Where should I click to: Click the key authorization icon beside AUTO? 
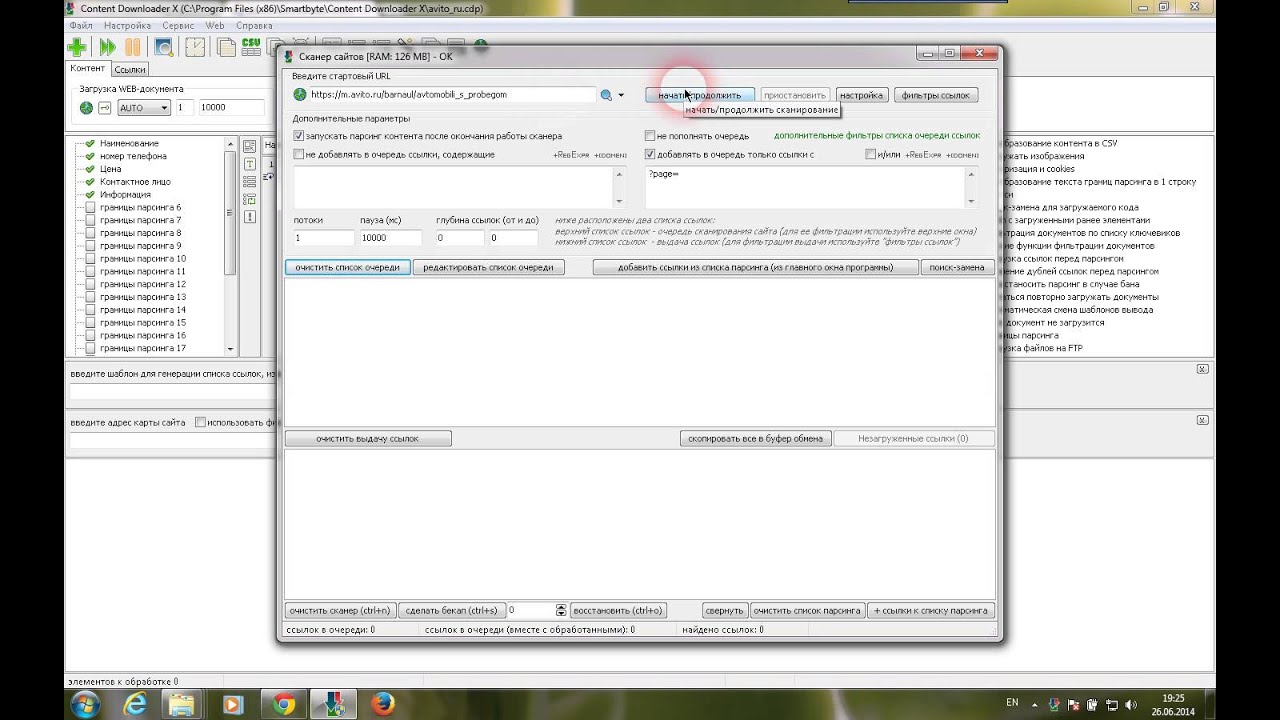104,107
